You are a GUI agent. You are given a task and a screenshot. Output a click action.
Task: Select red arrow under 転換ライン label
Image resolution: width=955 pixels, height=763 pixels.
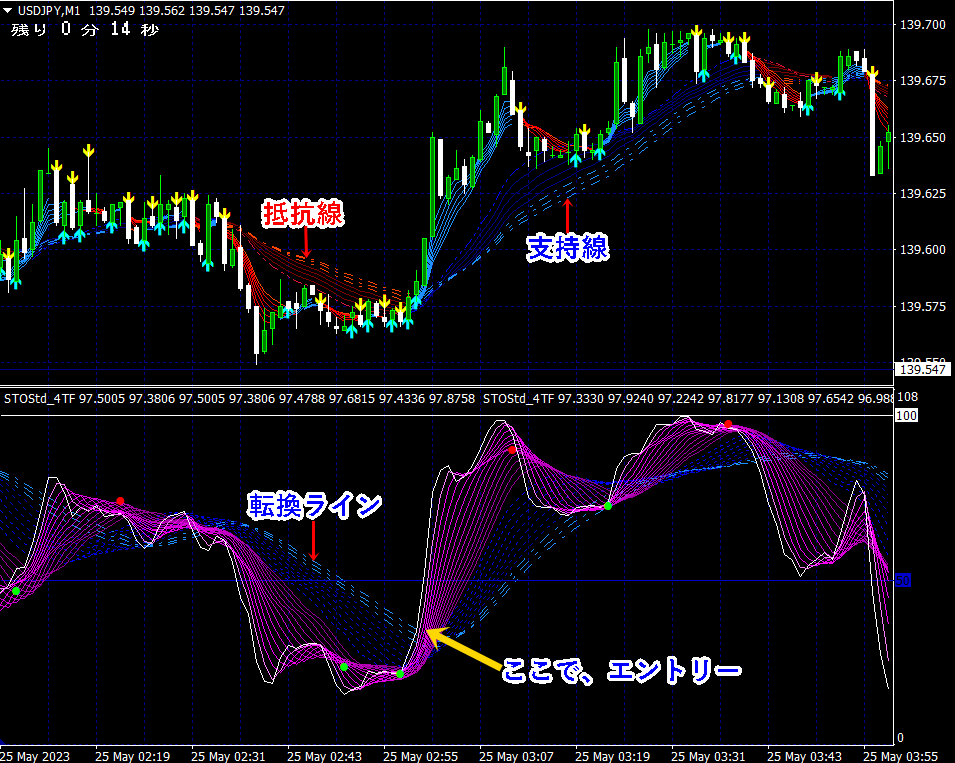[313, 541]
